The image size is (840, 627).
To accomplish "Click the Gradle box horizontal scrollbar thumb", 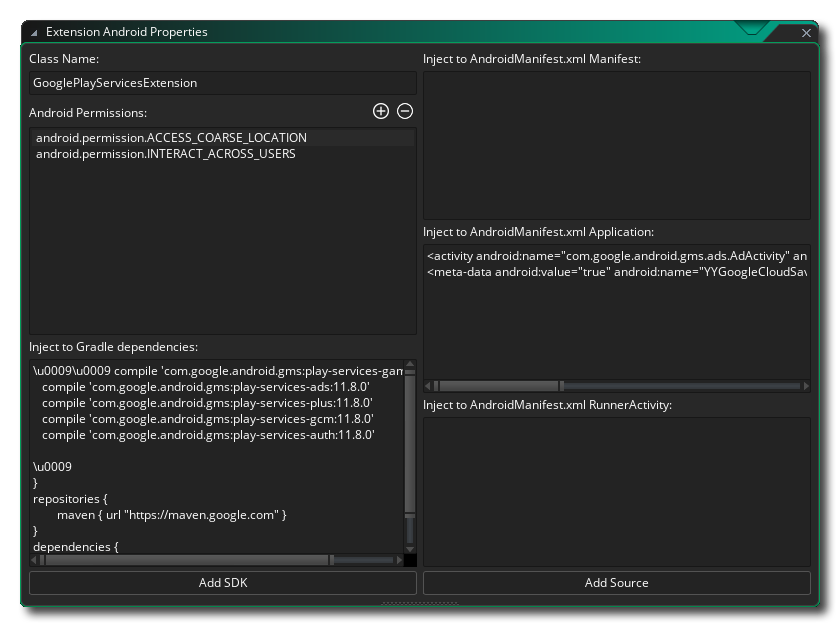I will click(187, 560).
